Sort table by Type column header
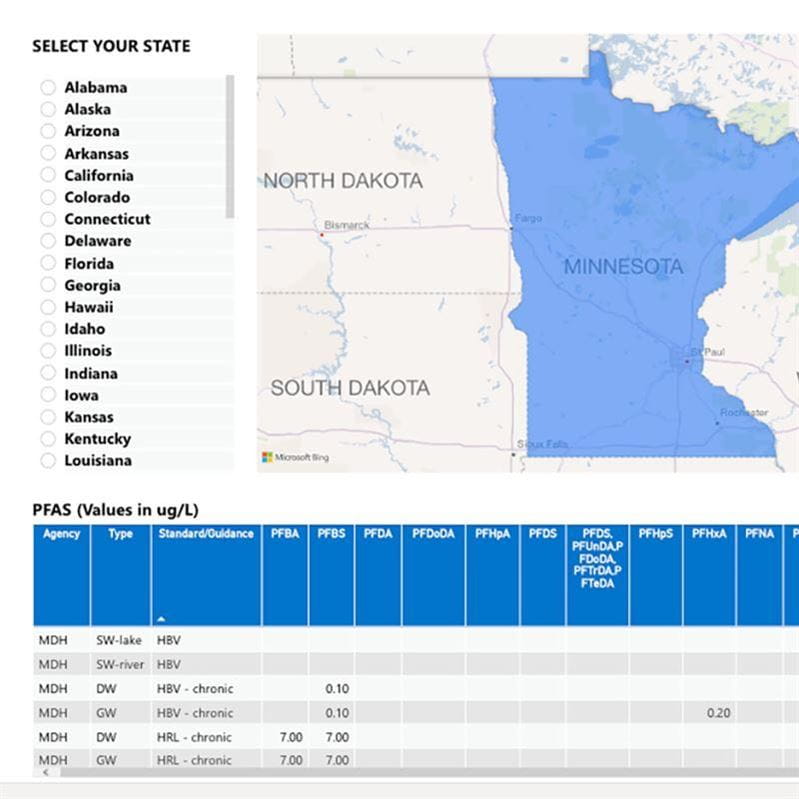The width and height of the screenshot is (799, 799). [x=120, y=534]
